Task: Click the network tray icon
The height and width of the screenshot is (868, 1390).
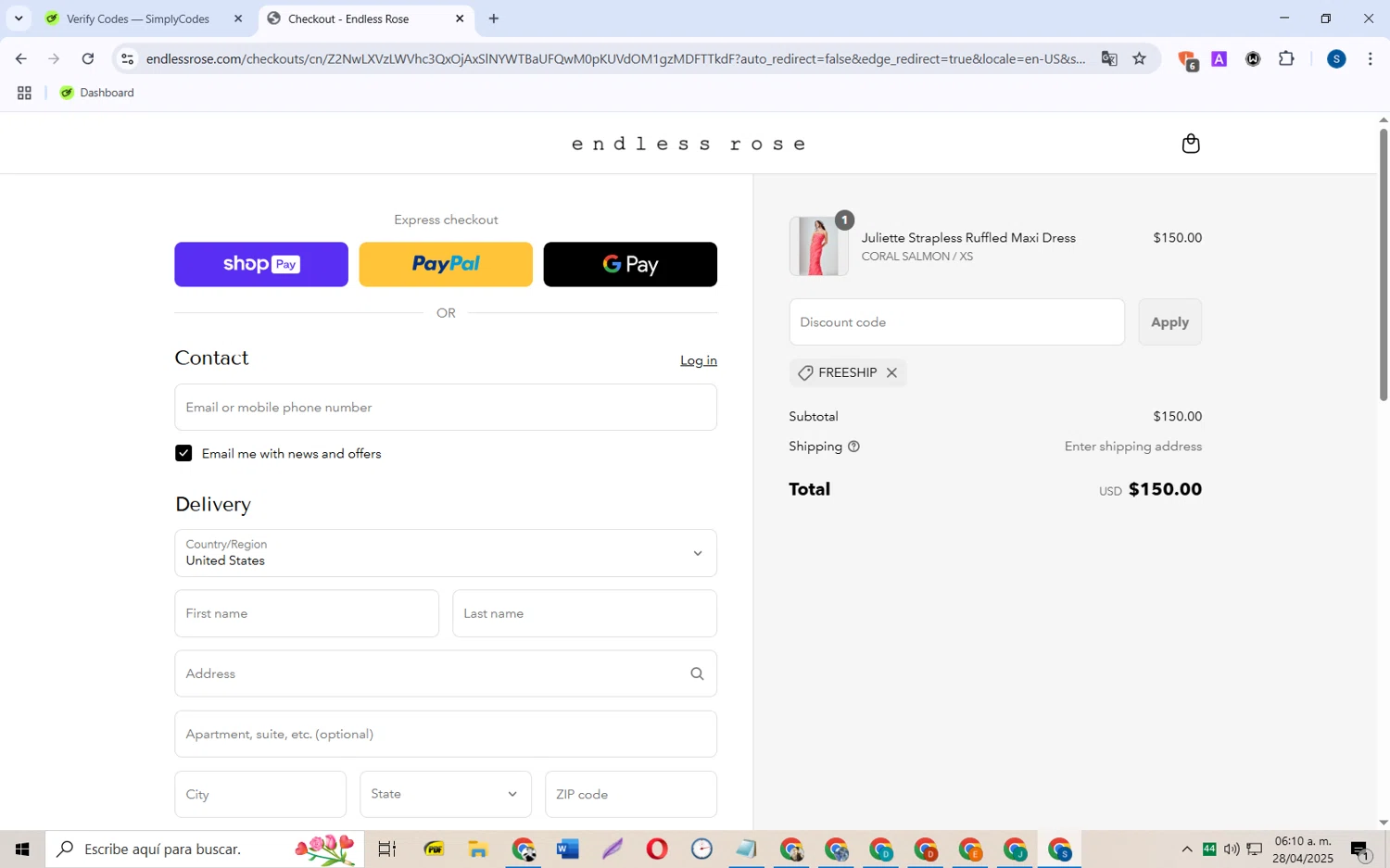Action: click(1255, 849)
